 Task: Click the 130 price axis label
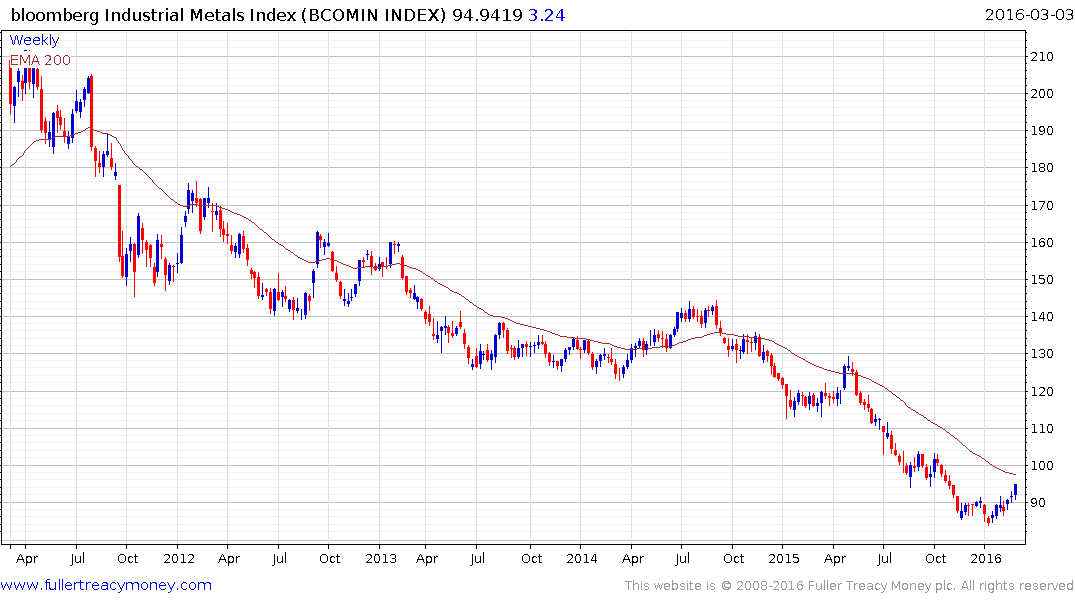(1042, 354)
